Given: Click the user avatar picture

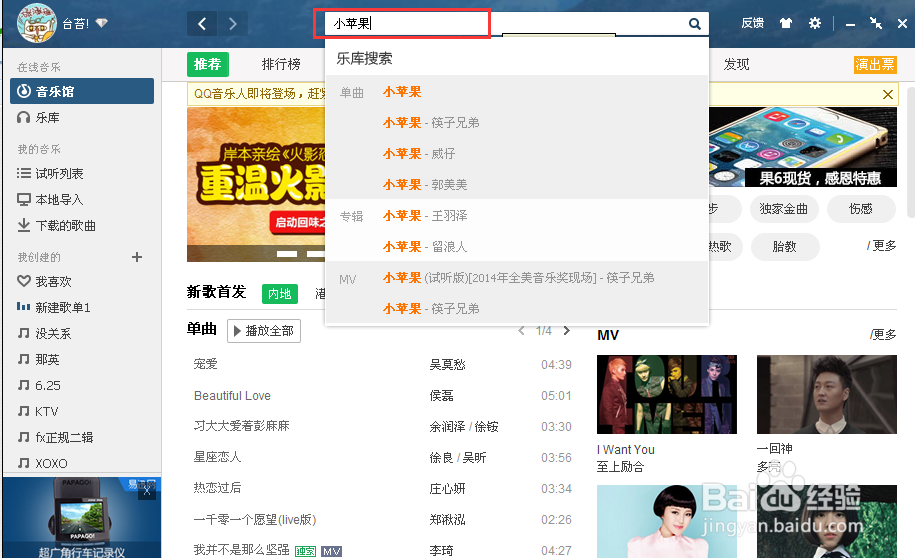Looking at the screenshot, I should [36, 23].
